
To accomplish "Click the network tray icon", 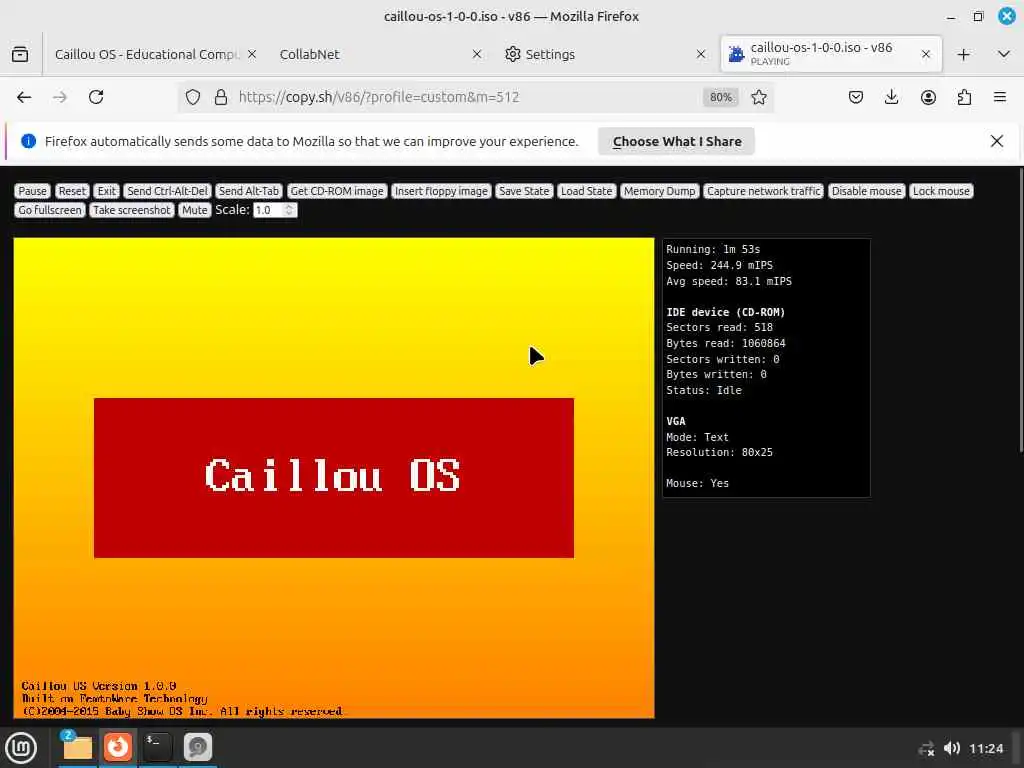I will pyautogui.click(x=926, y=748).
